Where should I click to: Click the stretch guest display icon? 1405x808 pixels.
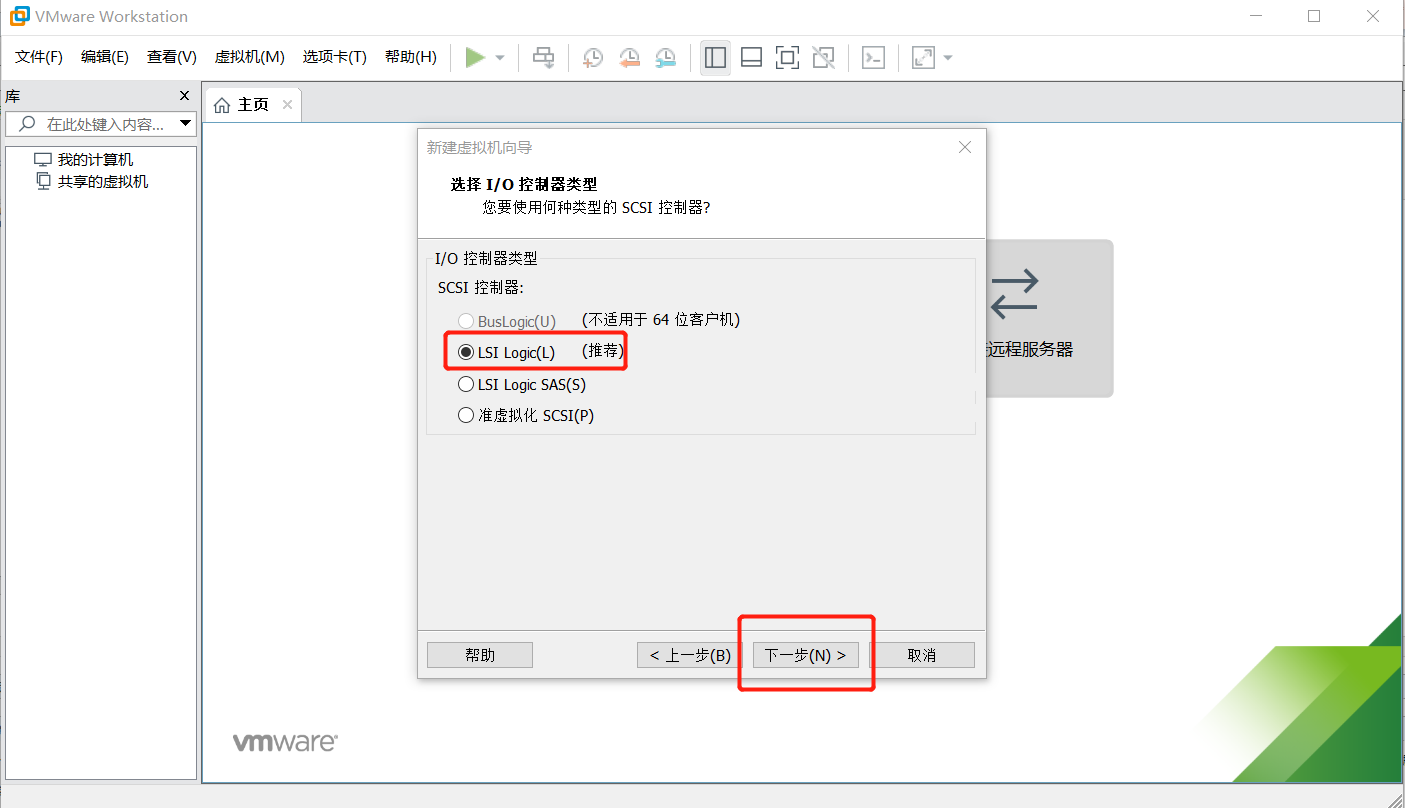pyautogui.click(x=923, y=58)
